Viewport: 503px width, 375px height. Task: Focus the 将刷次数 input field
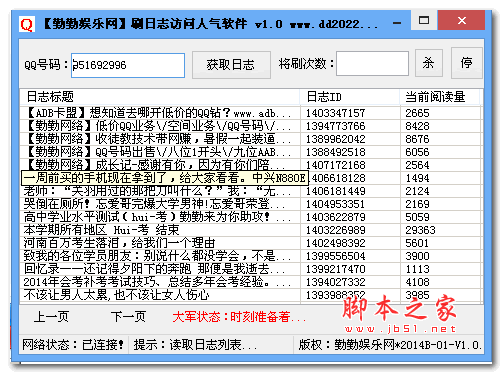click(372, 63)
